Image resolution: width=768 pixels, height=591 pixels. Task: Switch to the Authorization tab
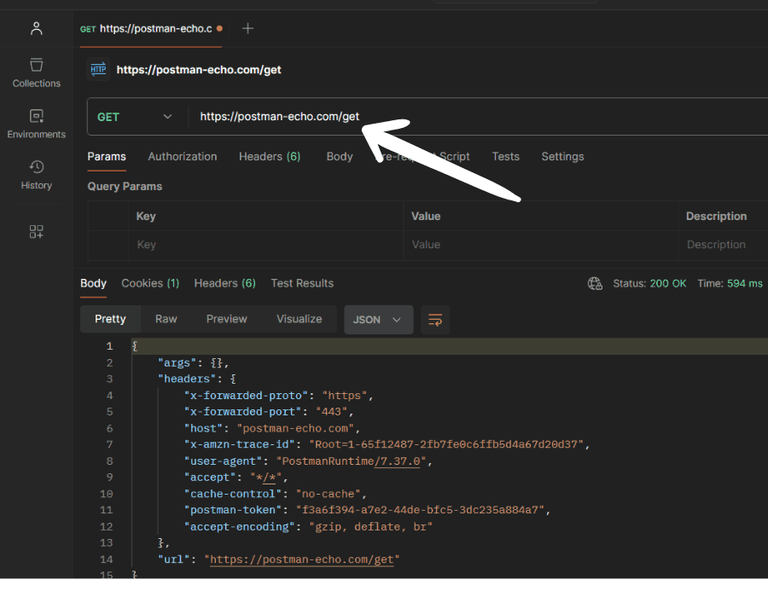pos(182,157)
